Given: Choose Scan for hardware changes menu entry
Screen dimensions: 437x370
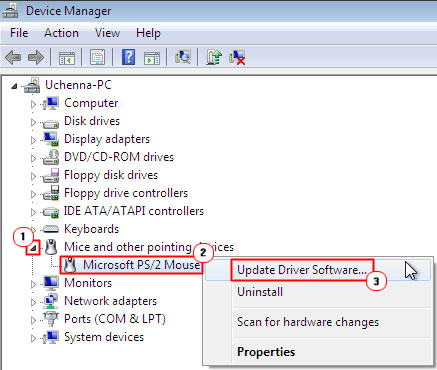Looking at the screenshot, I should 318,322.
